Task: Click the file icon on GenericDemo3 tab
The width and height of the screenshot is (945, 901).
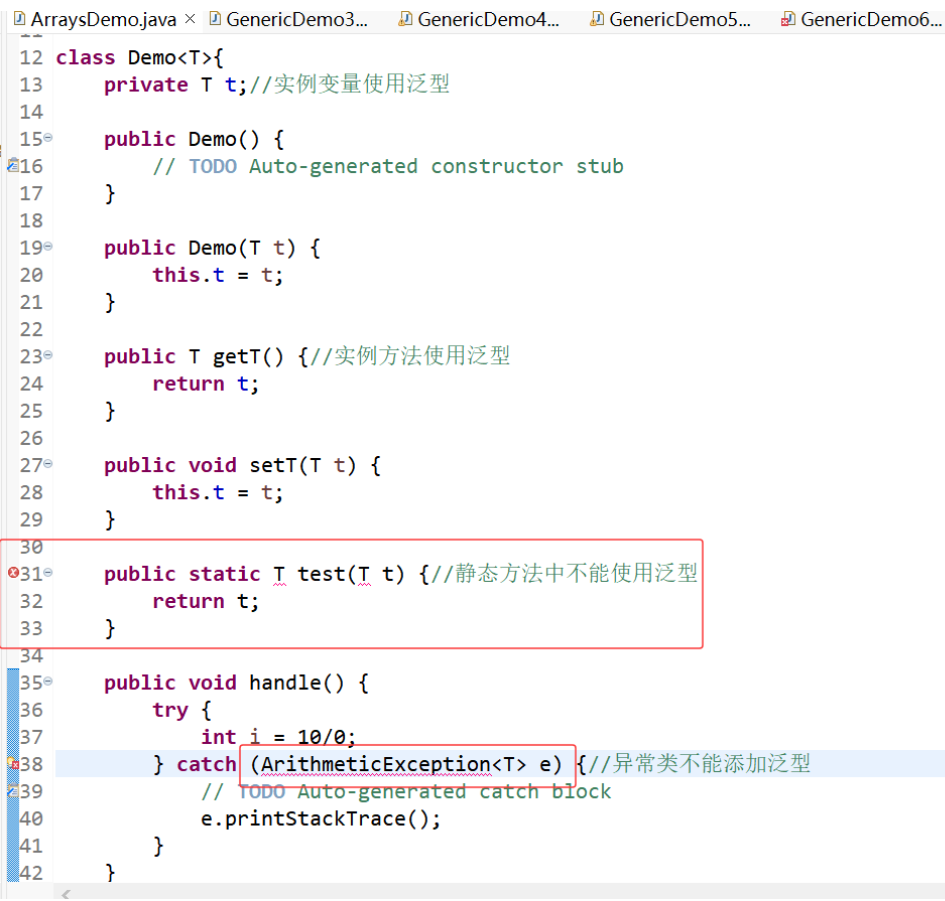Action: pos(215,19)
